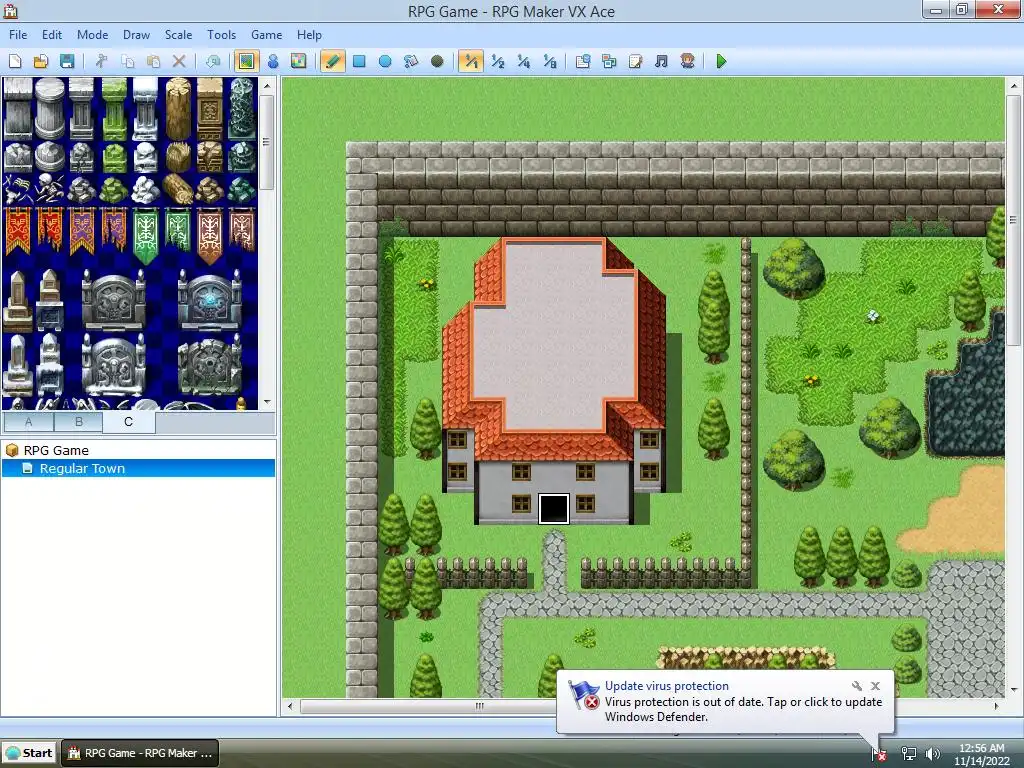Open the Resource Manager icon
This screenshot has width=1024, height=768.
coord(609,61)
